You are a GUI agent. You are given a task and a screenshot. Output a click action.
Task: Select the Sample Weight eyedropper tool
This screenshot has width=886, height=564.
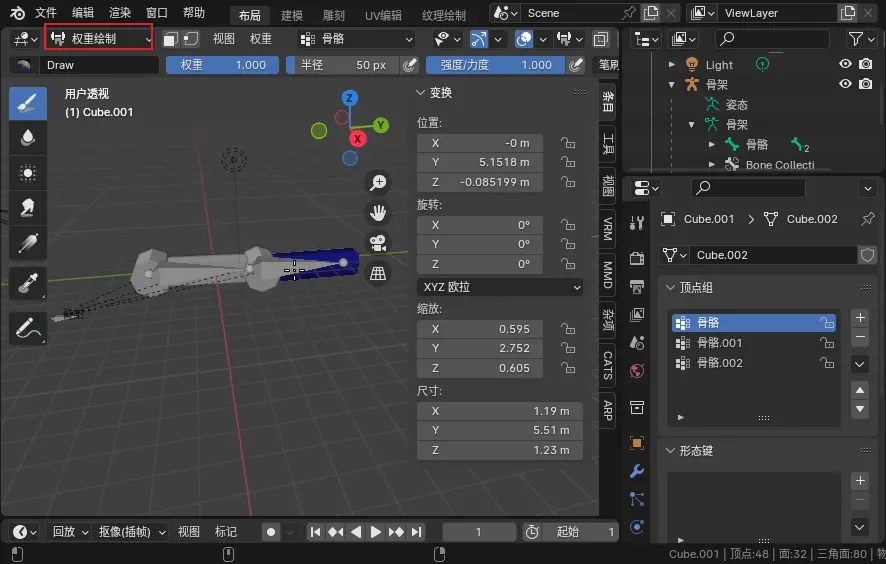tap(28, 283)
